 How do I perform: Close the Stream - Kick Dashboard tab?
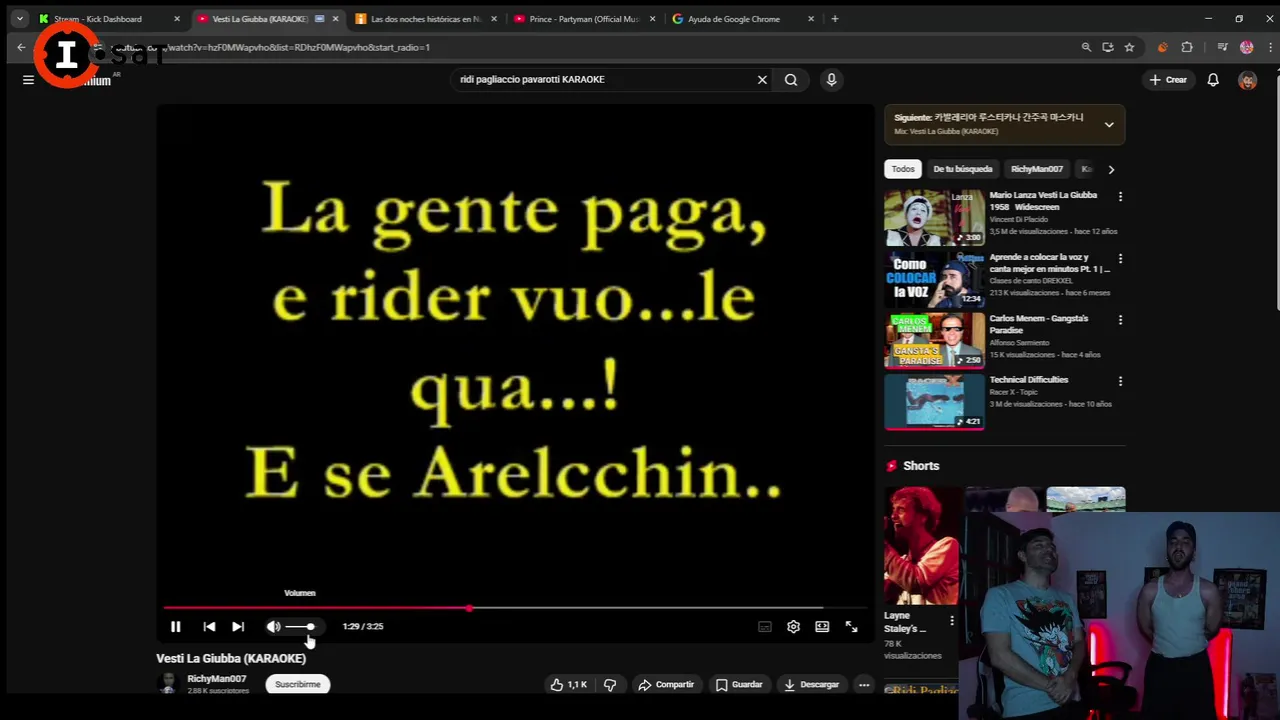click(177, 19)
